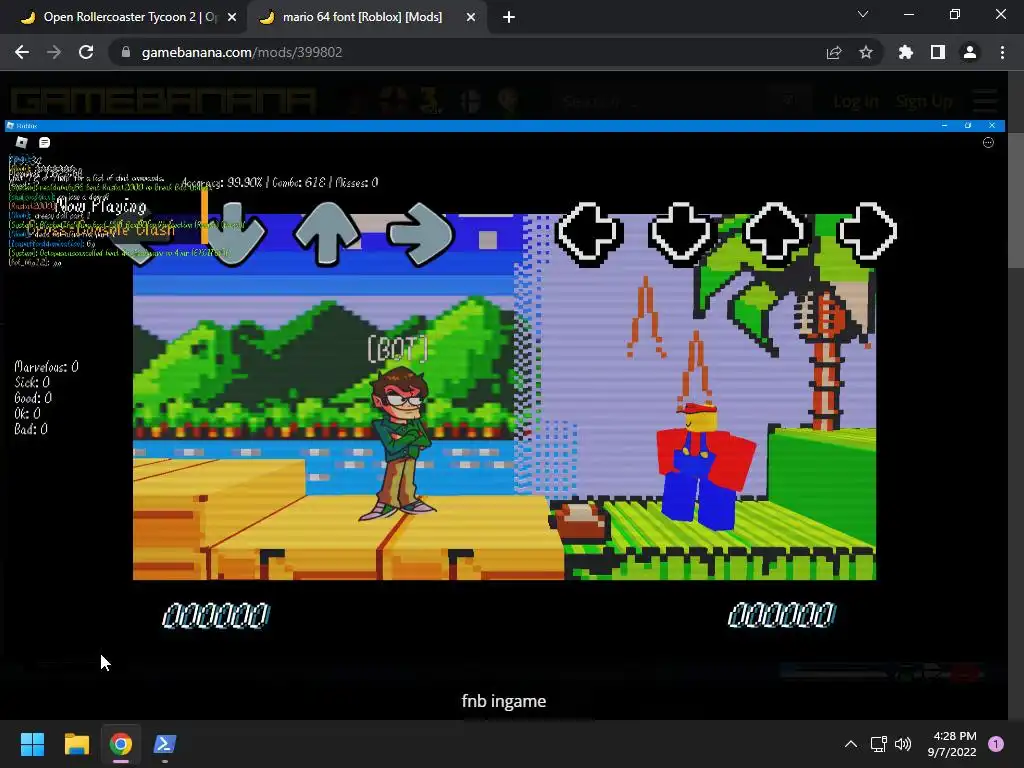Screen dimensions: 1024x768
Task: Click the white down arrow receptor
Action: pos(680,232)
